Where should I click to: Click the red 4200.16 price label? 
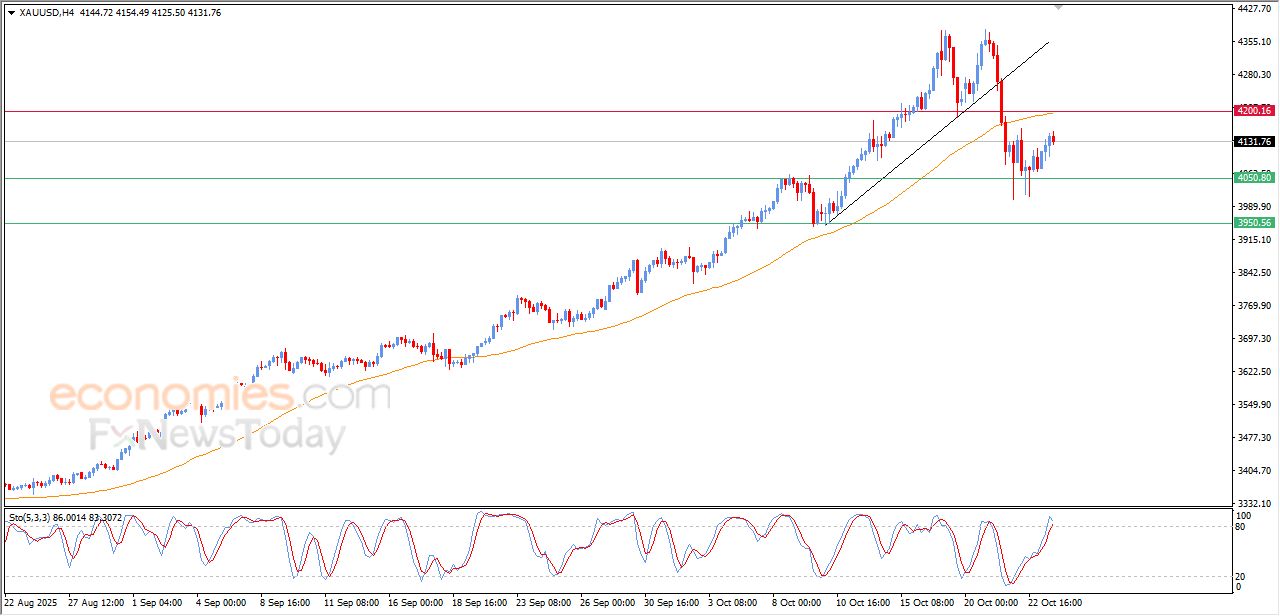tap(1253, 111)
